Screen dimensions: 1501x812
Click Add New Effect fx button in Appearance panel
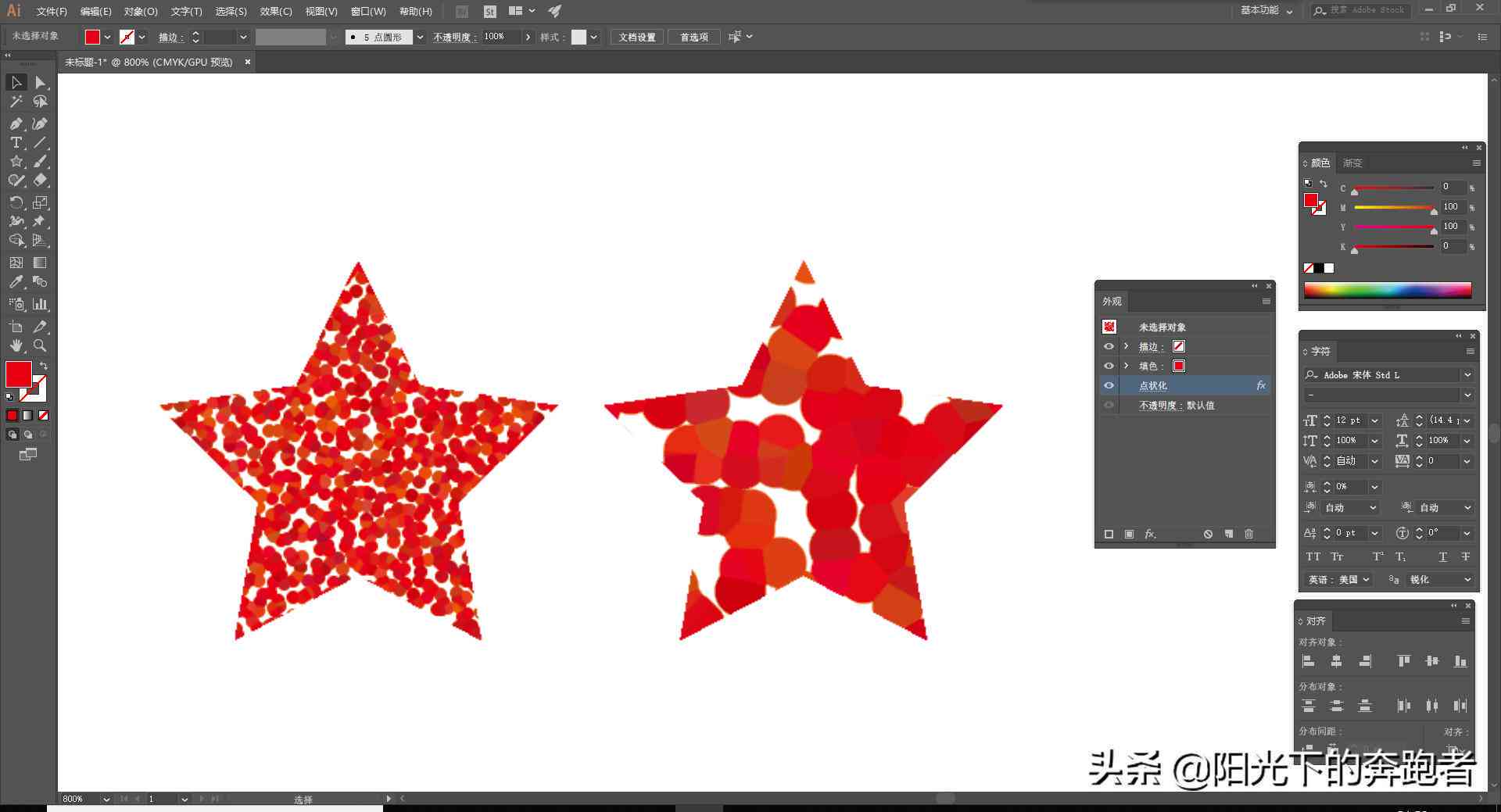point(1150,534)
